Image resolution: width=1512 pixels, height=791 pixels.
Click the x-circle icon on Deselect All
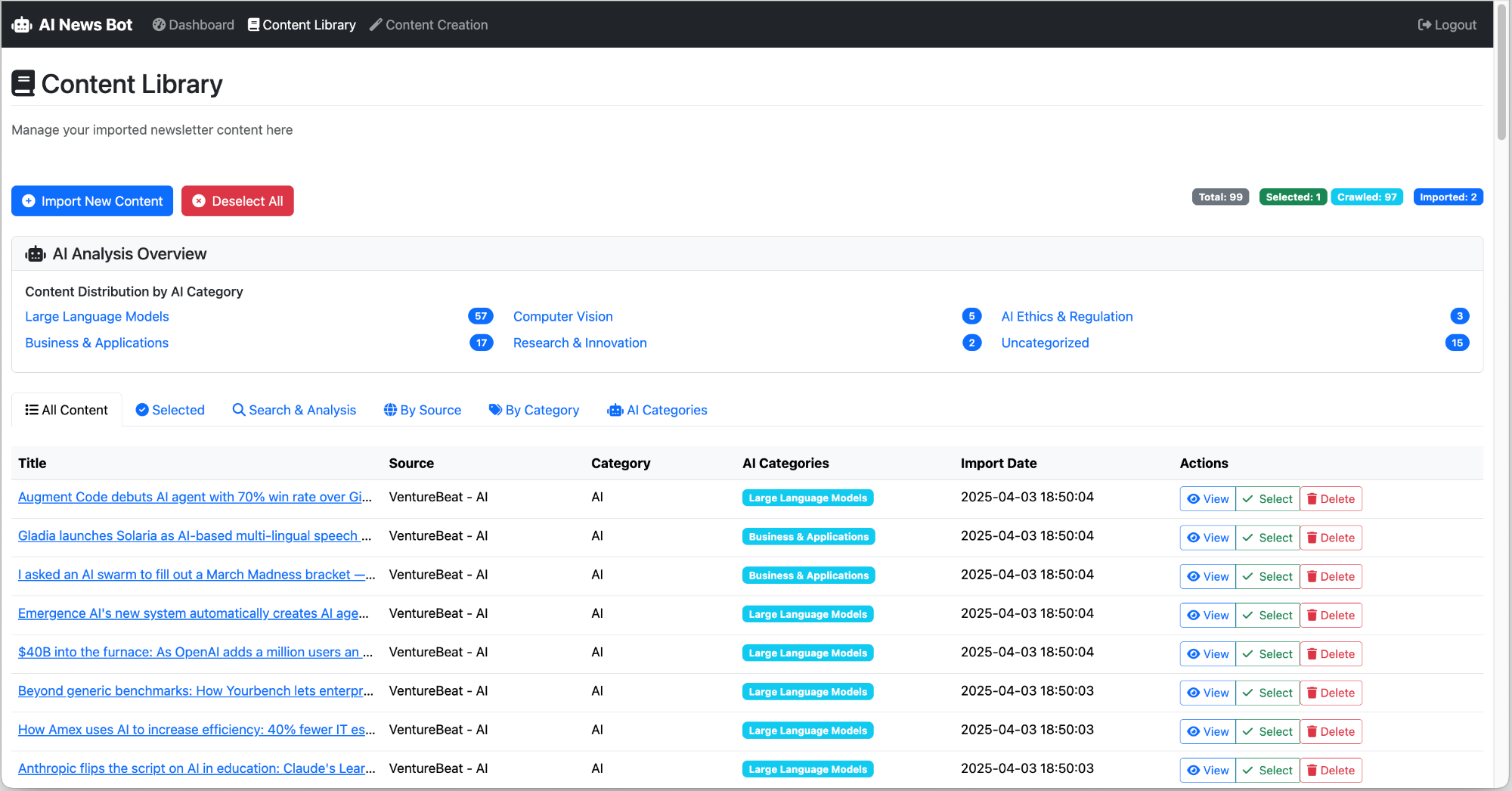click(x=199, y=201)
